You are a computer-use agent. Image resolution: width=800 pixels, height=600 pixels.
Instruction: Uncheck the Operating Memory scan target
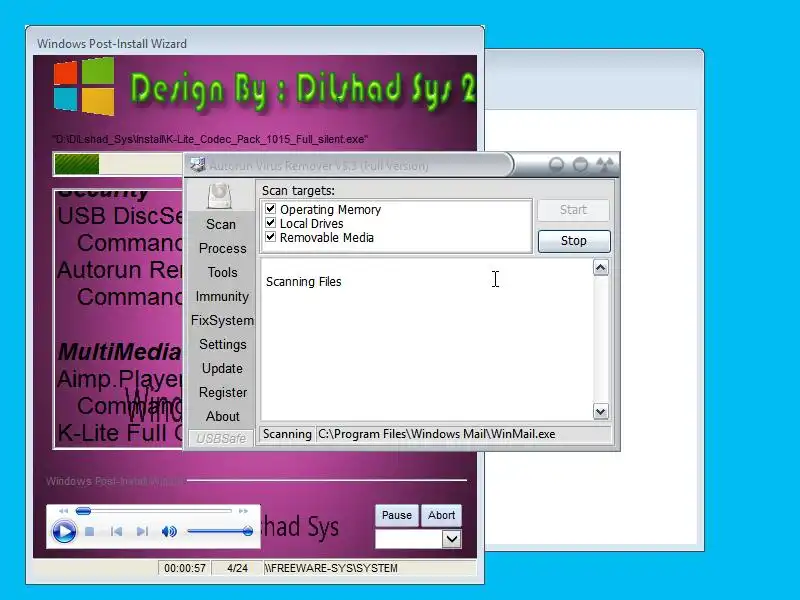click(x=270, y=209)
